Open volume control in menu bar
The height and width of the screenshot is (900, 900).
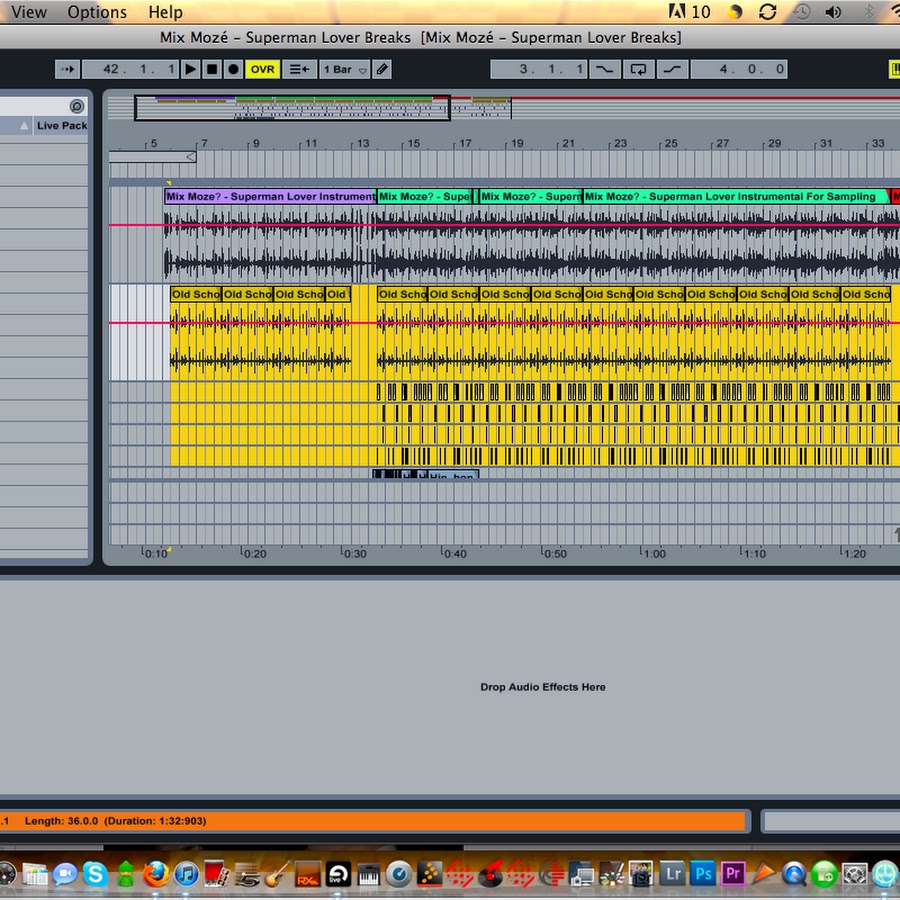point(833,11)
